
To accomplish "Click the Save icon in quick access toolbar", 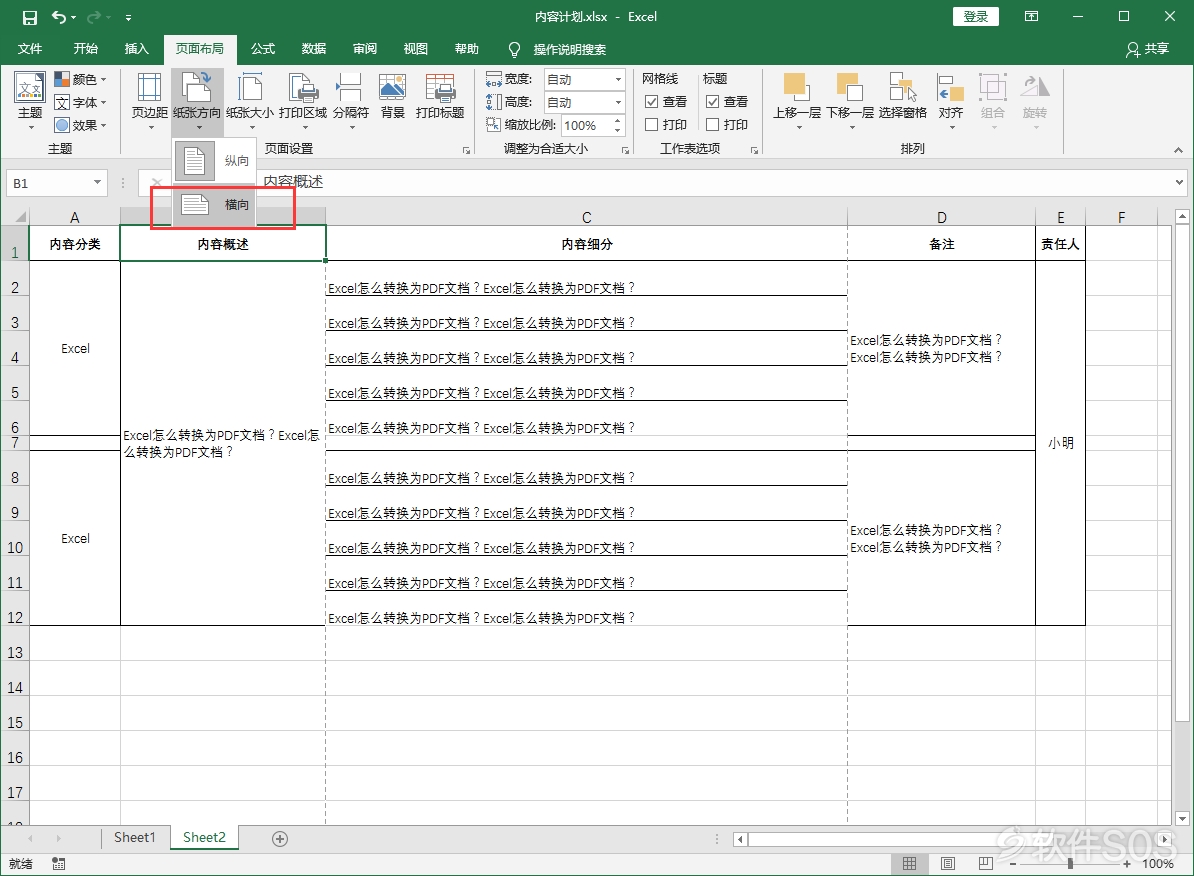I will (x=30, y=17).
